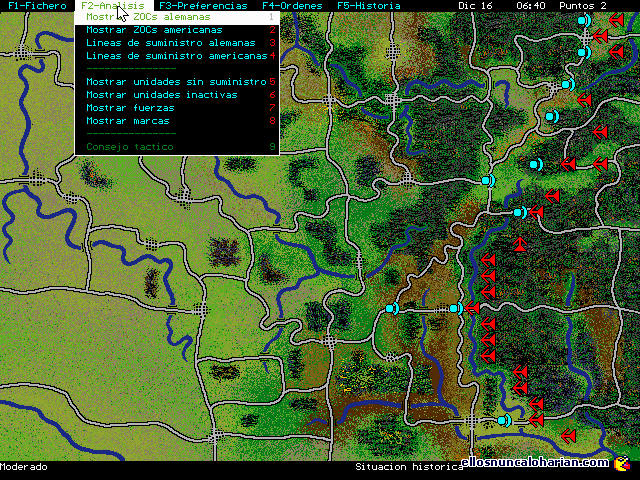Select the westernmost cyan American unit
The height and width of the screenshot is (480, 640).
(x=392, y=309)
